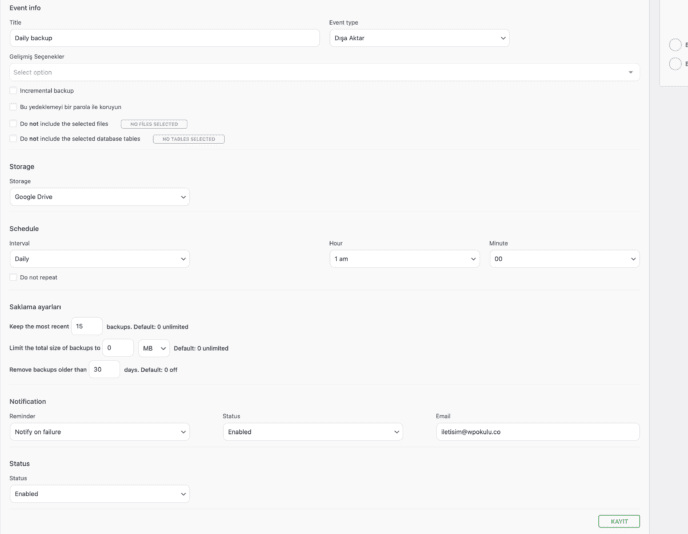The image size is (688, 534).
Task: Click the Title field containing Daily backup
Action: point(164,38)
